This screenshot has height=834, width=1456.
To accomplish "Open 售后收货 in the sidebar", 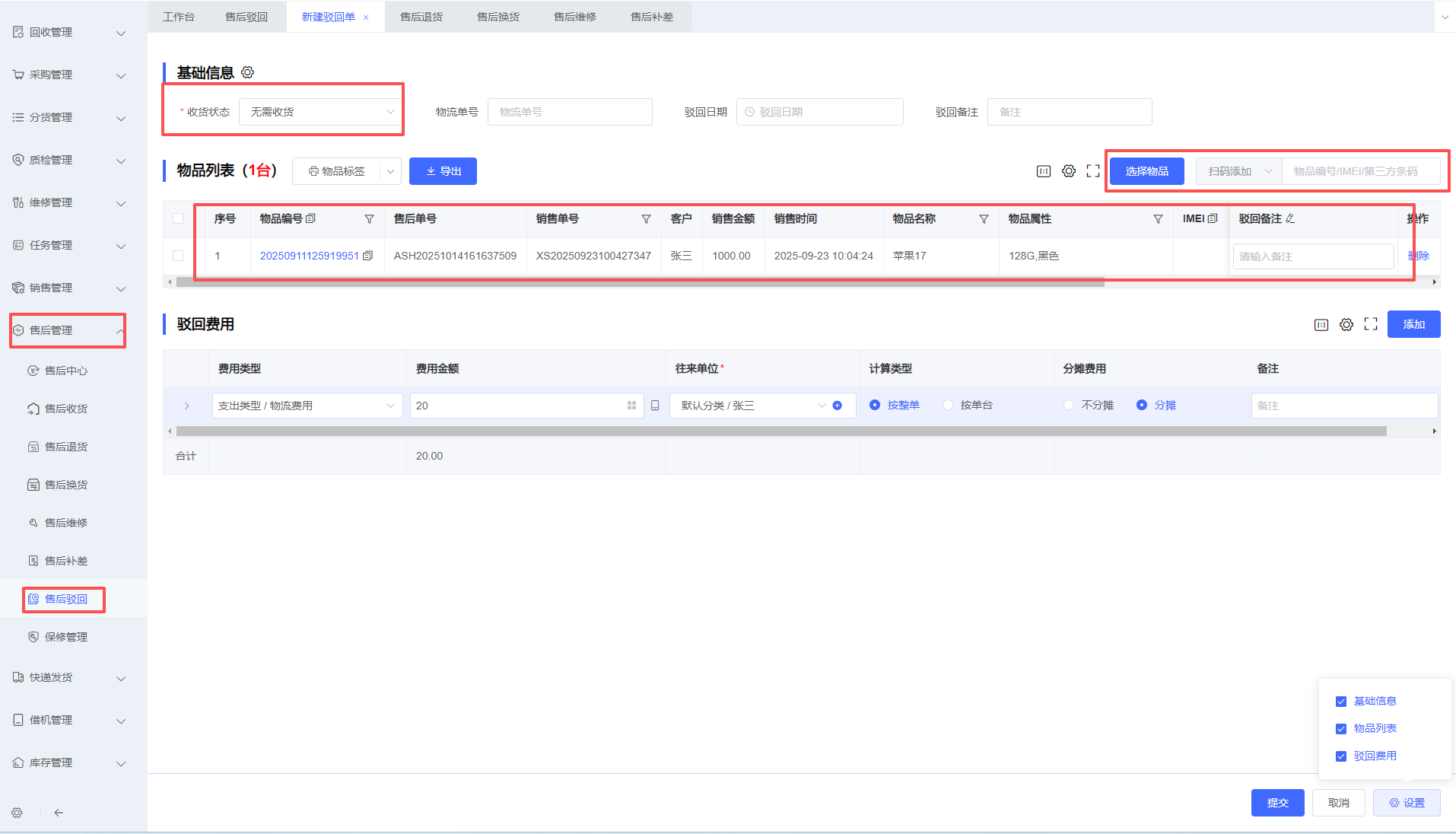I will point(66,409).
